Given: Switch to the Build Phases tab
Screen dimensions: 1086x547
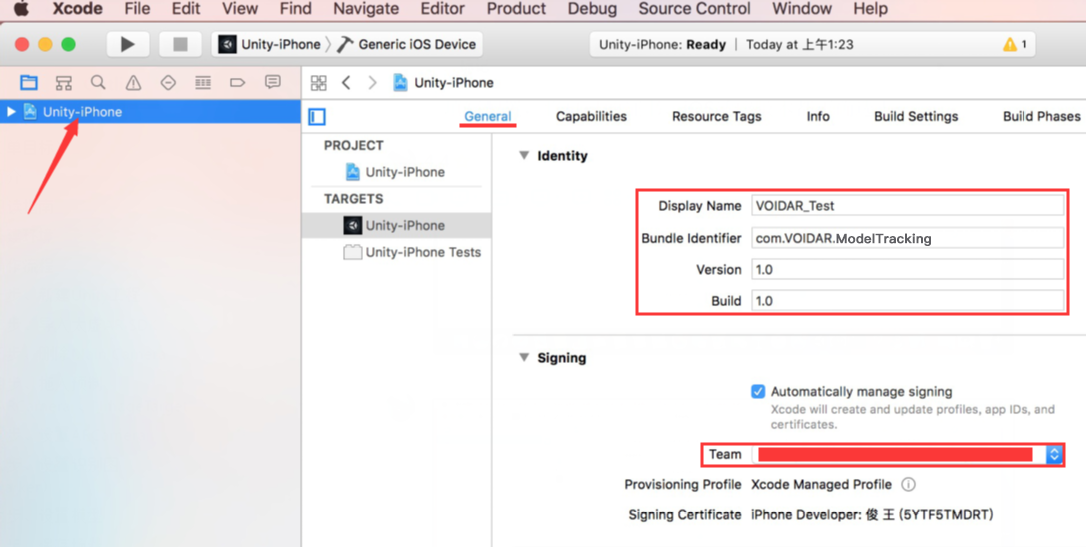Looking at the screenshot, I should point(1041,116).
